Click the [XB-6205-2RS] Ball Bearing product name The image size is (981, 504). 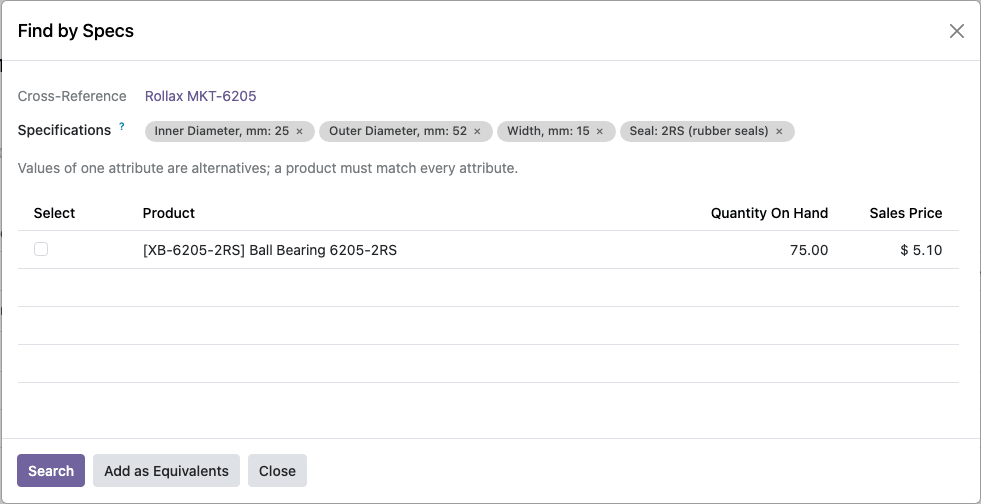pyautogui.click(x=270, y=250)
